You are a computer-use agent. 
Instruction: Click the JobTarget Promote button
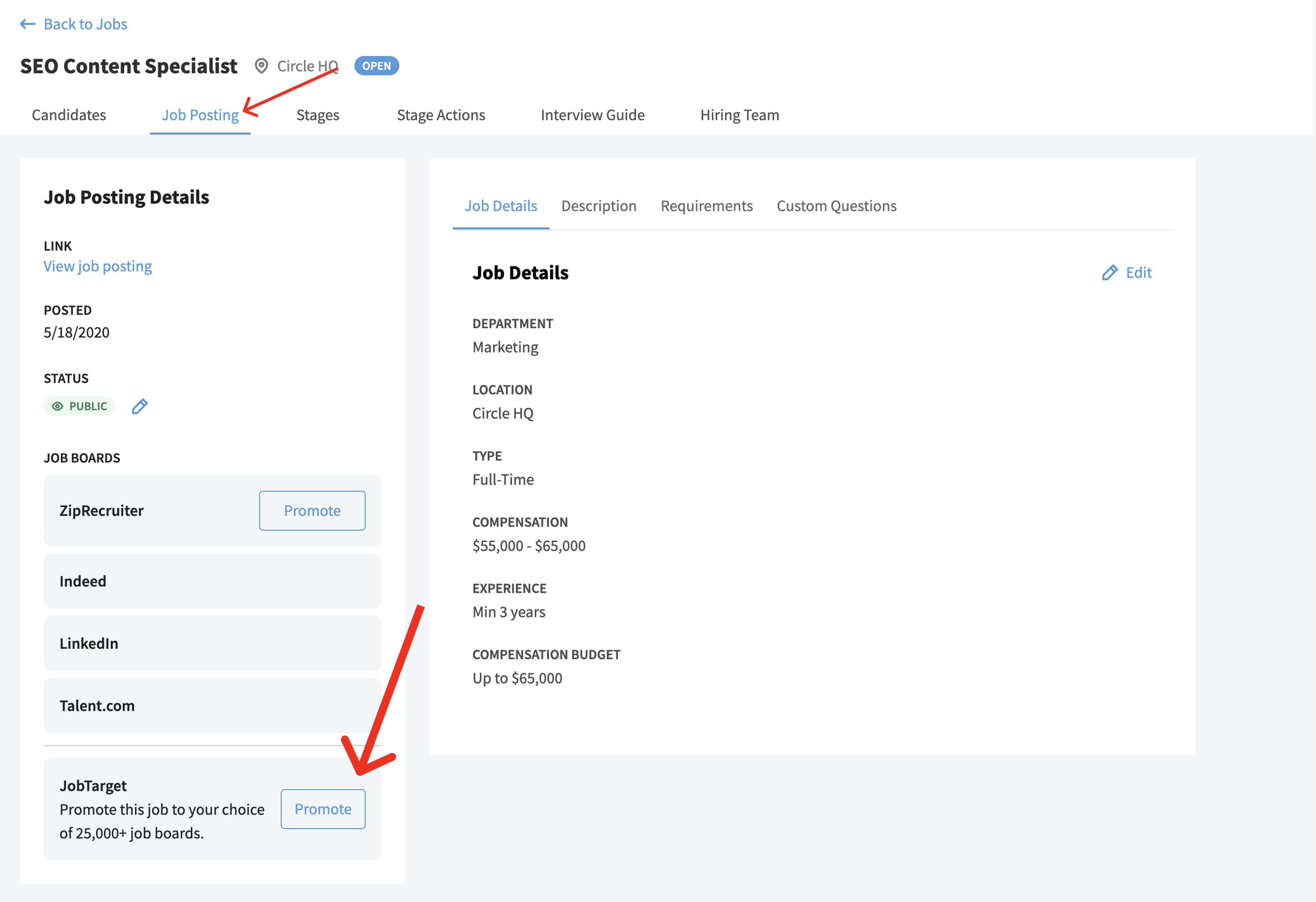click(x=323, y=809)
